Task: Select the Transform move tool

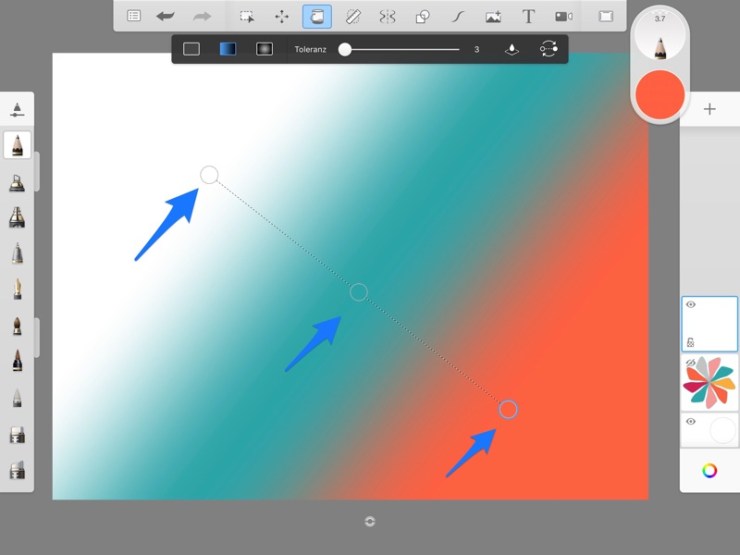Action: (282, 16)
